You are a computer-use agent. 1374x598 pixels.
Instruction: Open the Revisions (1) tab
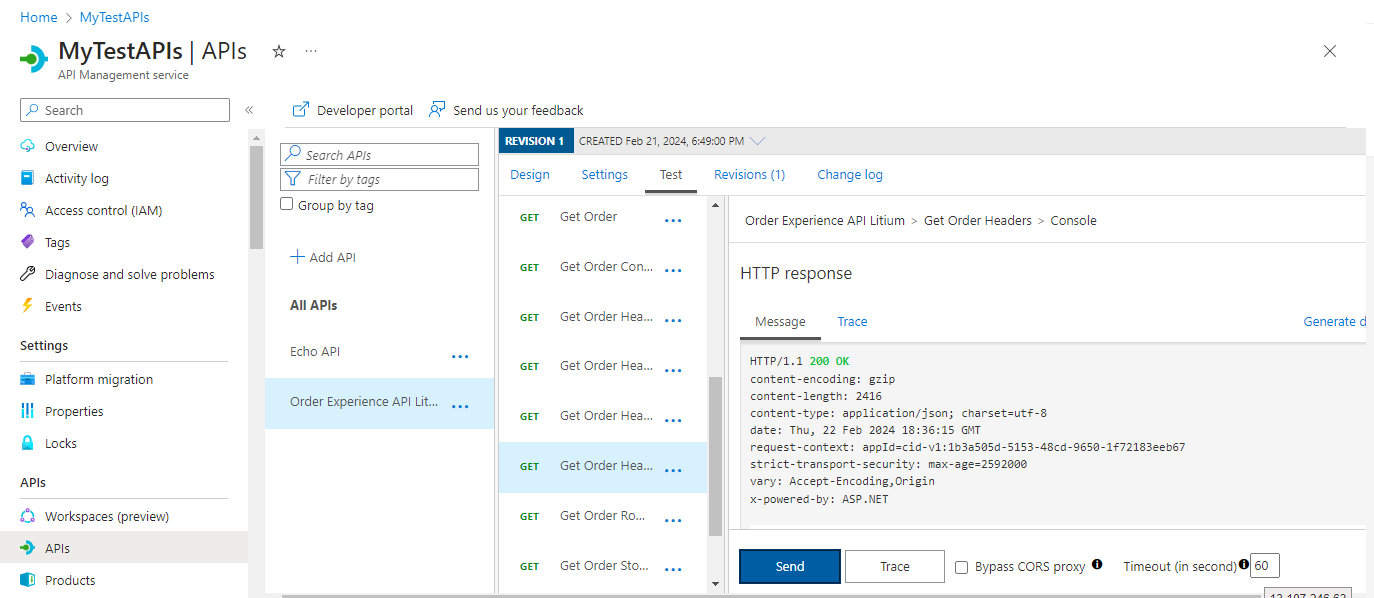point(750,174)
